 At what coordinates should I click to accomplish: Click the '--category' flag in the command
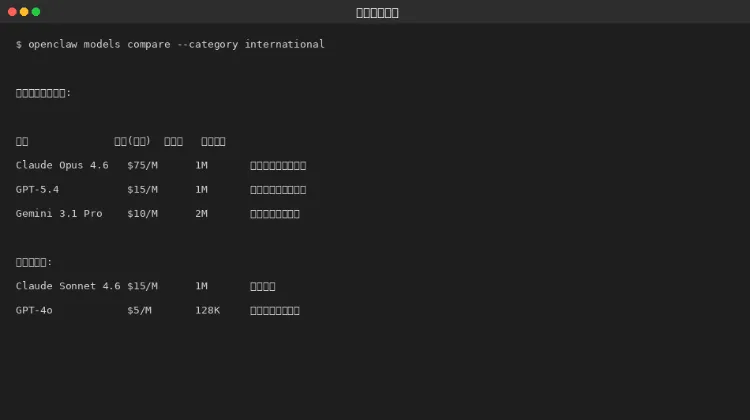pos(207,44)
